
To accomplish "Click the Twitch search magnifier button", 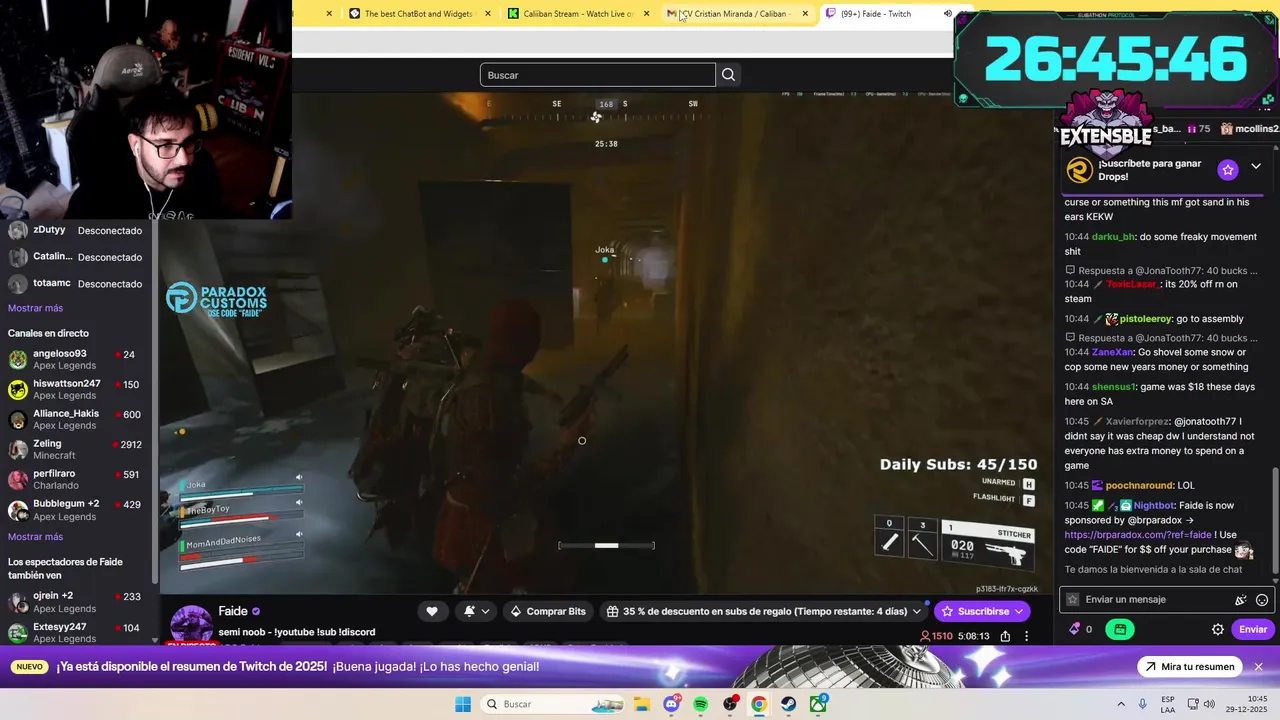I will point(728,75).
